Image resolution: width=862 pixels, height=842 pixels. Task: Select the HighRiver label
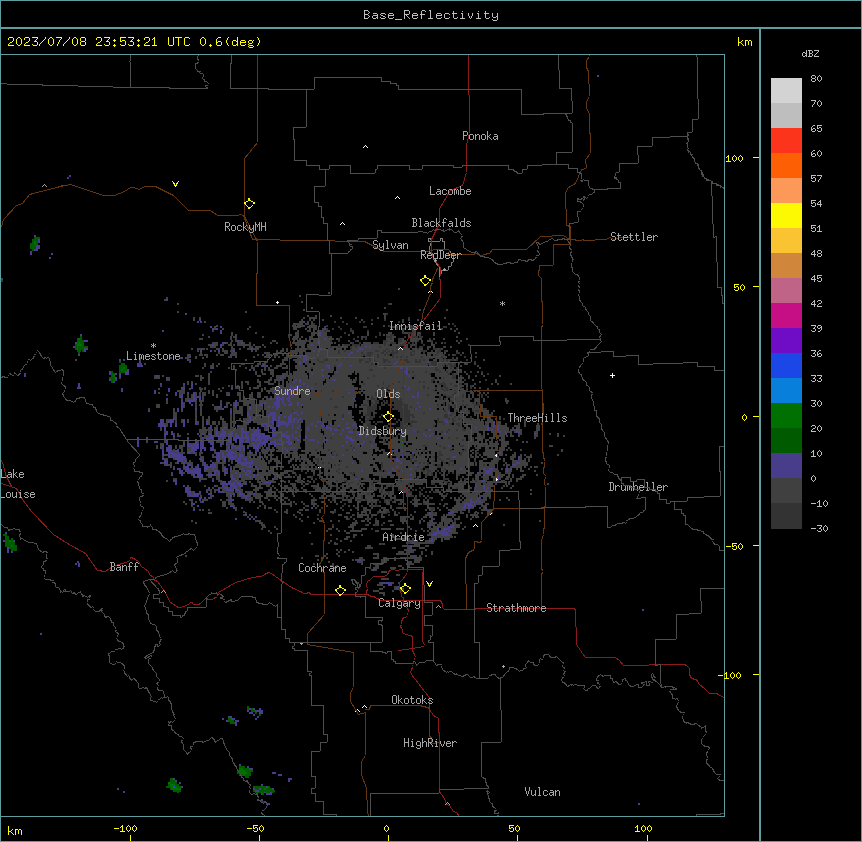click(430, 743)
